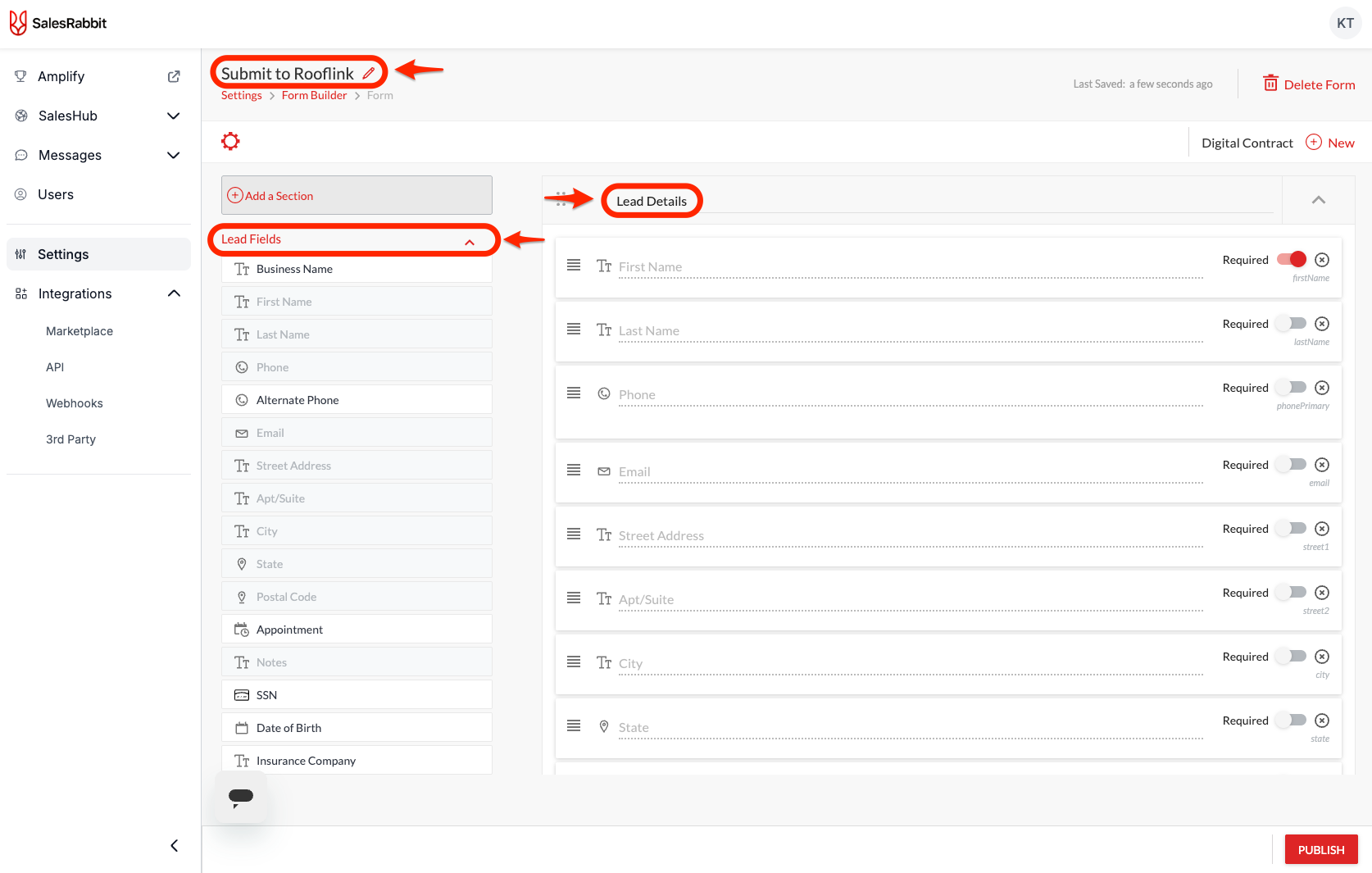Add the Insurance Company field from list

[357, 761]
